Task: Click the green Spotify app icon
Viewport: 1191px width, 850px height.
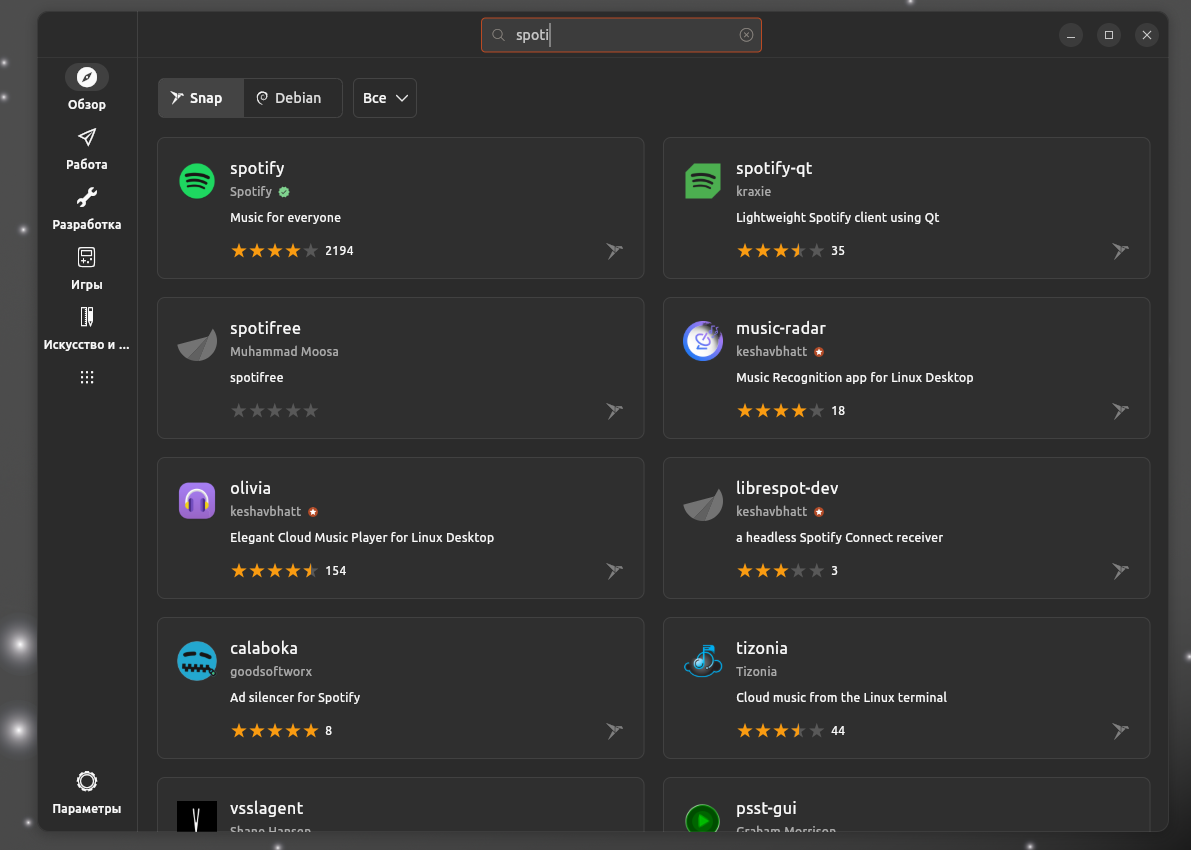Action: [x=197, y=181]
